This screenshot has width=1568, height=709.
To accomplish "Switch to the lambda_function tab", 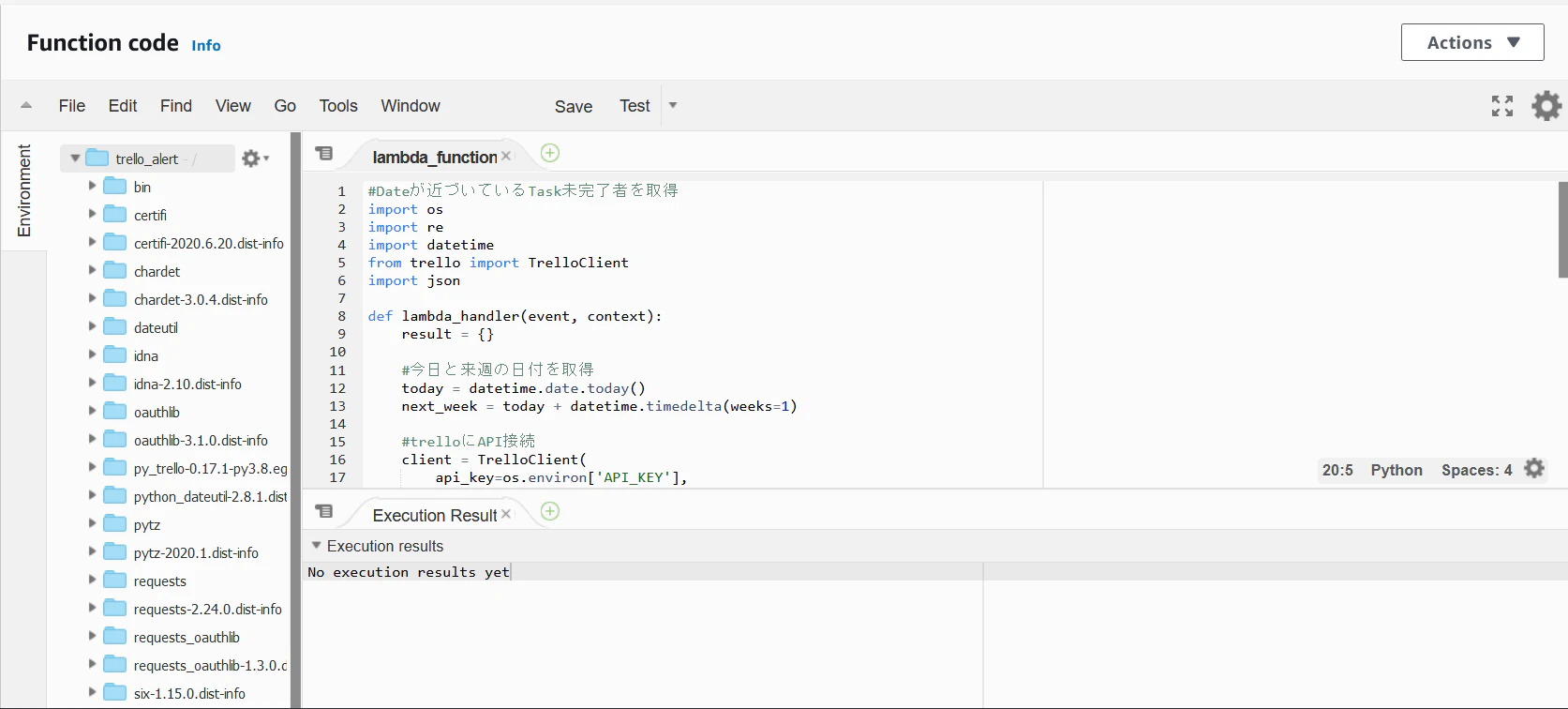I will 435,158.
